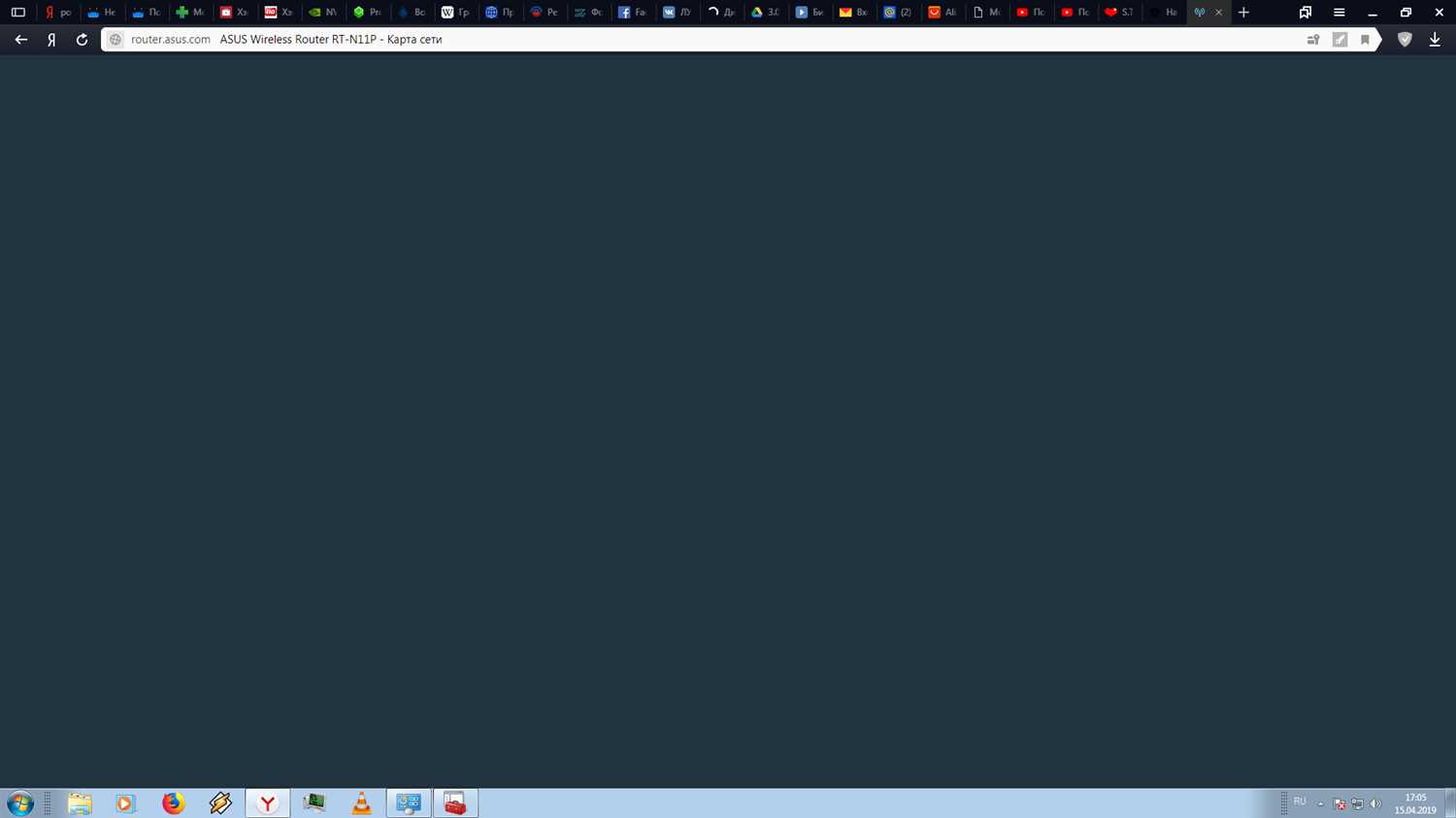Switch to the Facebook tab
The width and height of the screenshot is (1456, 818).
pos(632,13)
